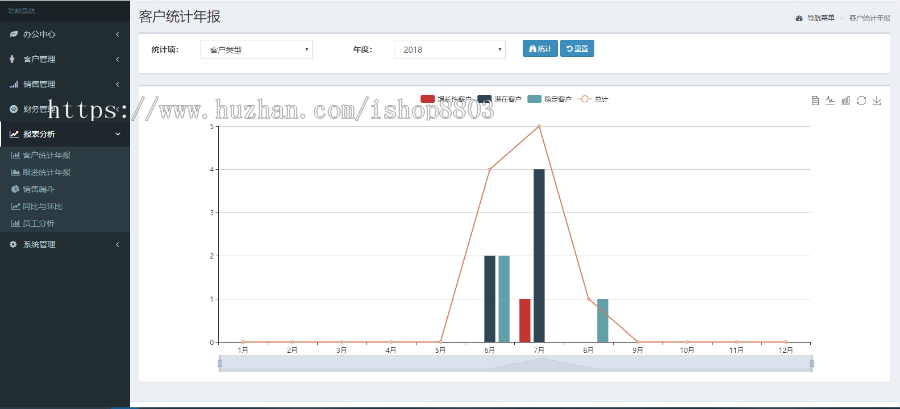Collapse 报表分析 using its down chevron
Viewport: 900px width, 409px height.
[x=118, y=134]
